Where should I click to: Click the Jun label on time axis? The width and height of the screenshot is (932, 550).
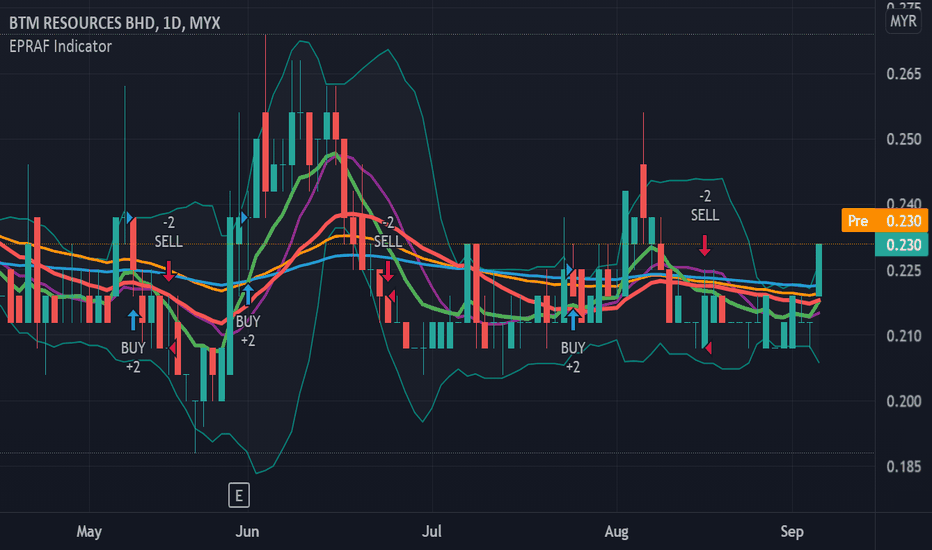click(x=247, y=531)
